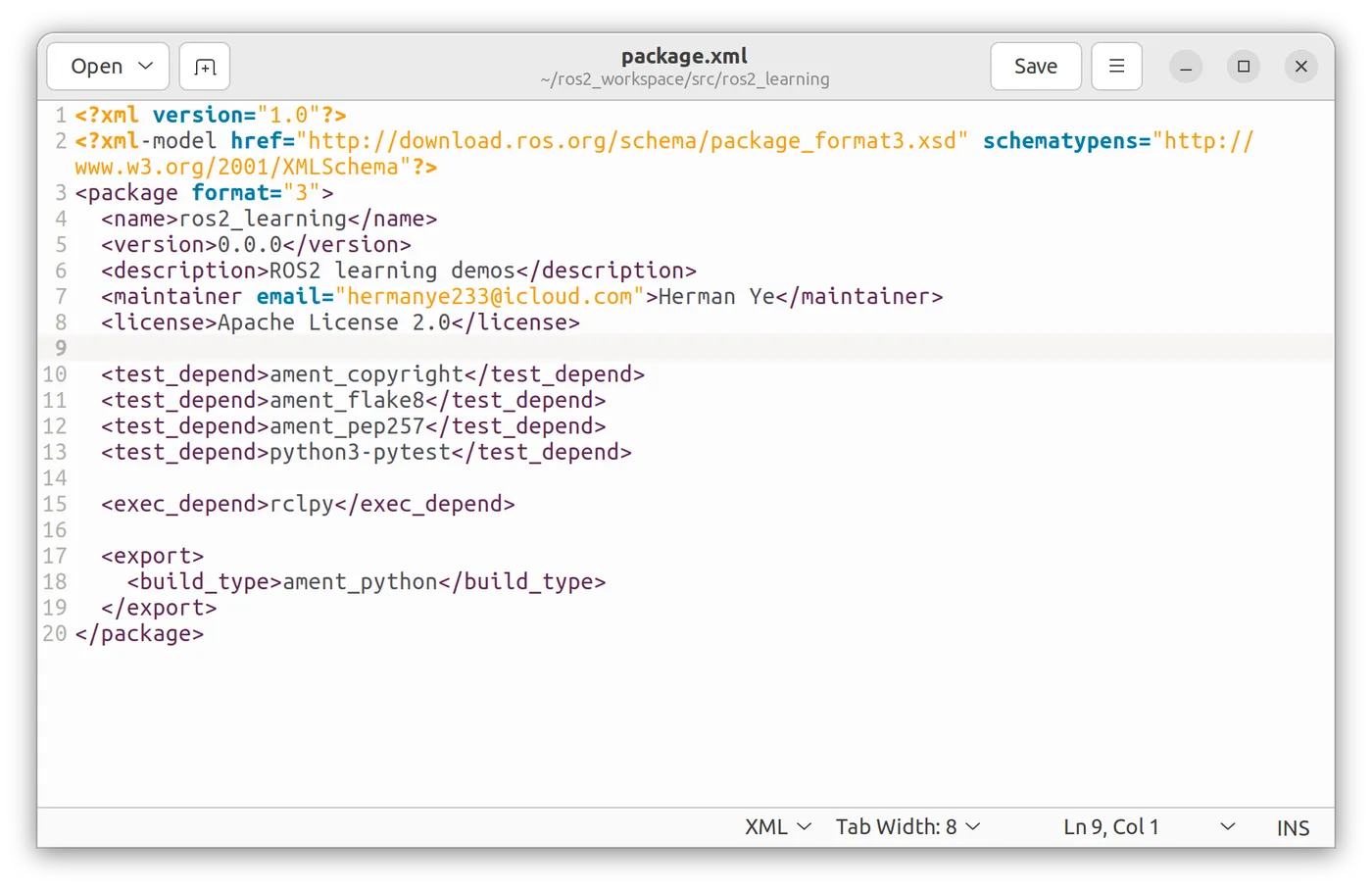
Task: Open the hamburger menu
Action: [x=1116, y=67]
